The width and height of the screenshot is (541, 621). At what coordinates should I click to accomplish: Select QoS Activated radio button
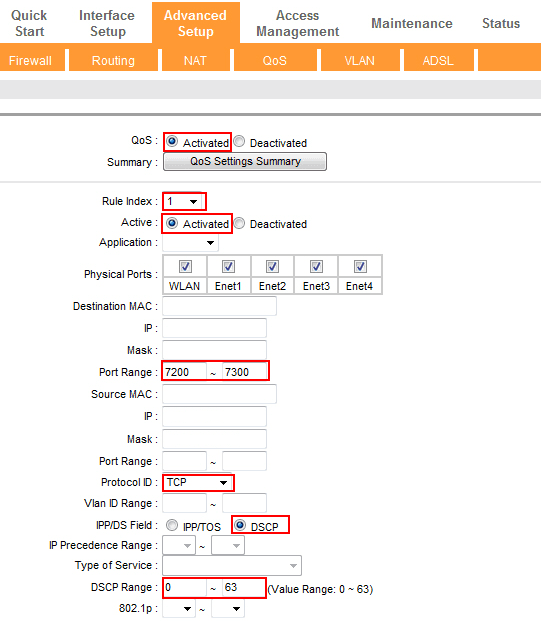(x=172, y=141)
